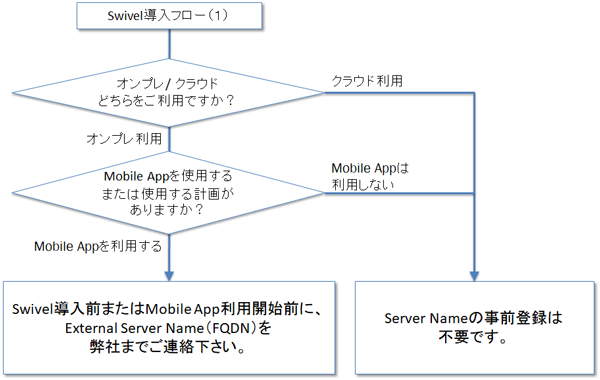Click the connector between the two diamonds
The image size is (600, 380).
169,139
